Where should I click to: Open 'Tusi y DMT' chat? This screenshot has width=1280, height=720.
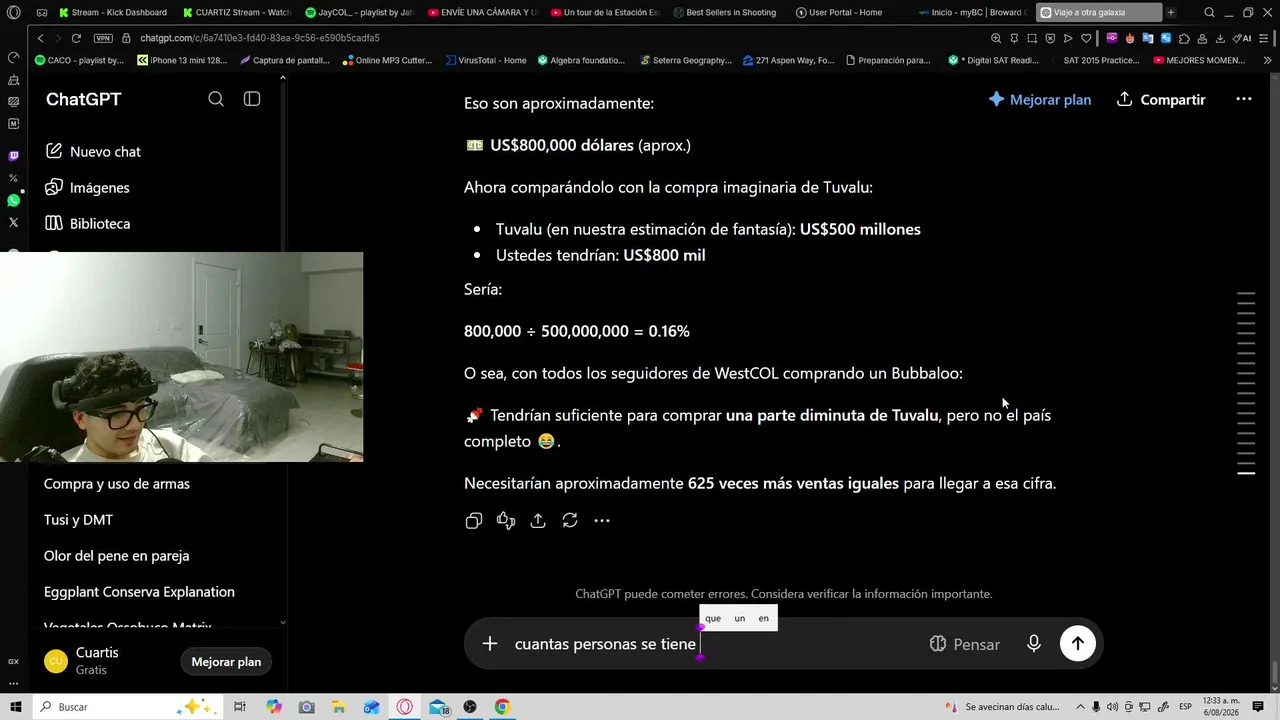tap(78, 520)
